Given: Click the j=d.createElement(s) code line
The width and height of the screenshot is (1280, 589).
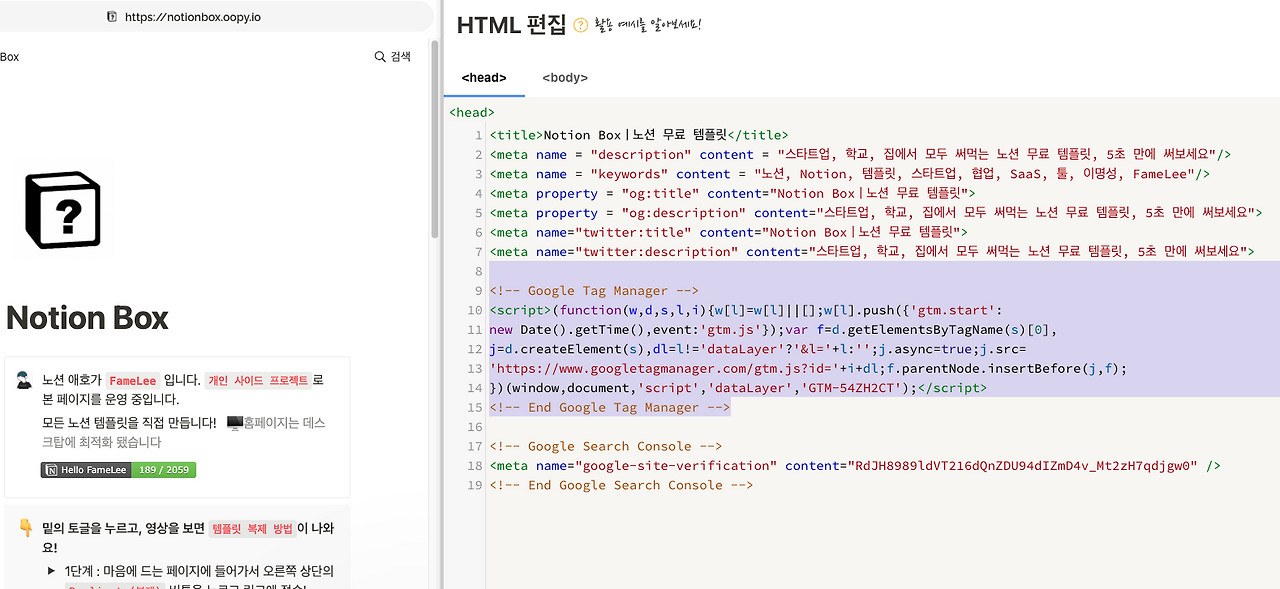Looking at the screenshot, I should 760,349.
